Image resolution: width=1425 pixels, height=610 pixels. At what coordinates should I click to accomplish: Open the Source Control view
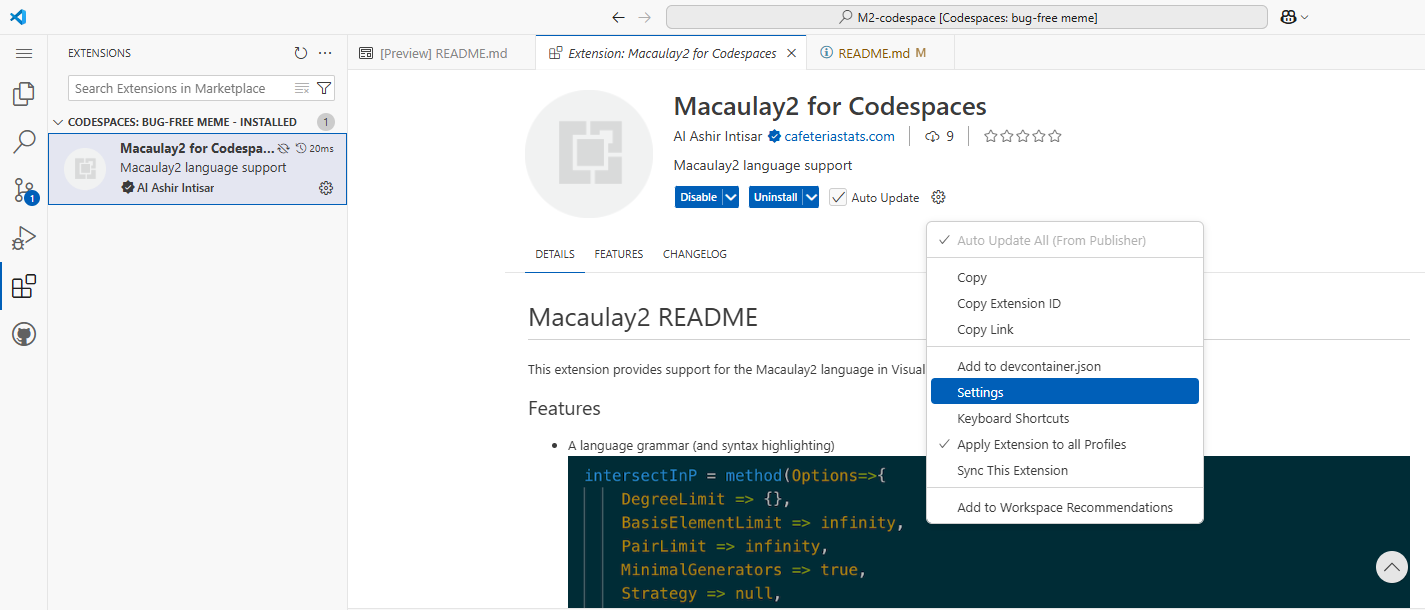(24, 190)
